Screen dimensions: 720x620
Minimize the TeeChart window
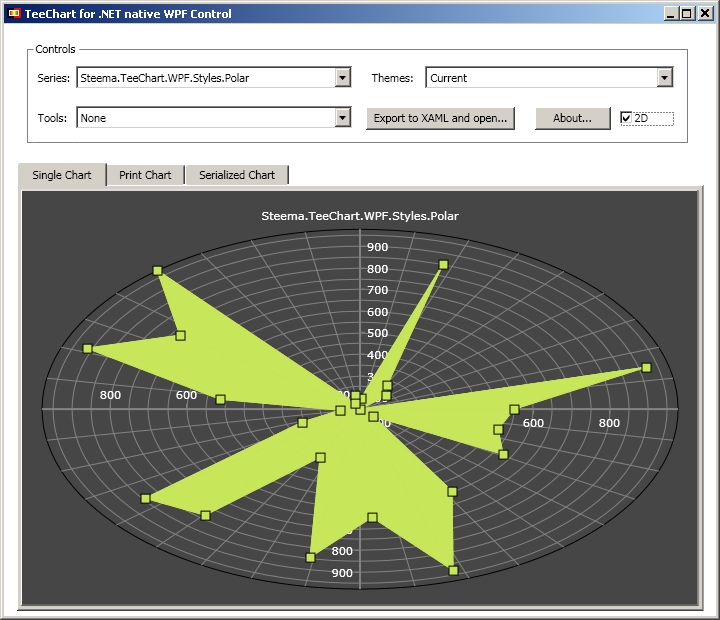coord(671,14)
